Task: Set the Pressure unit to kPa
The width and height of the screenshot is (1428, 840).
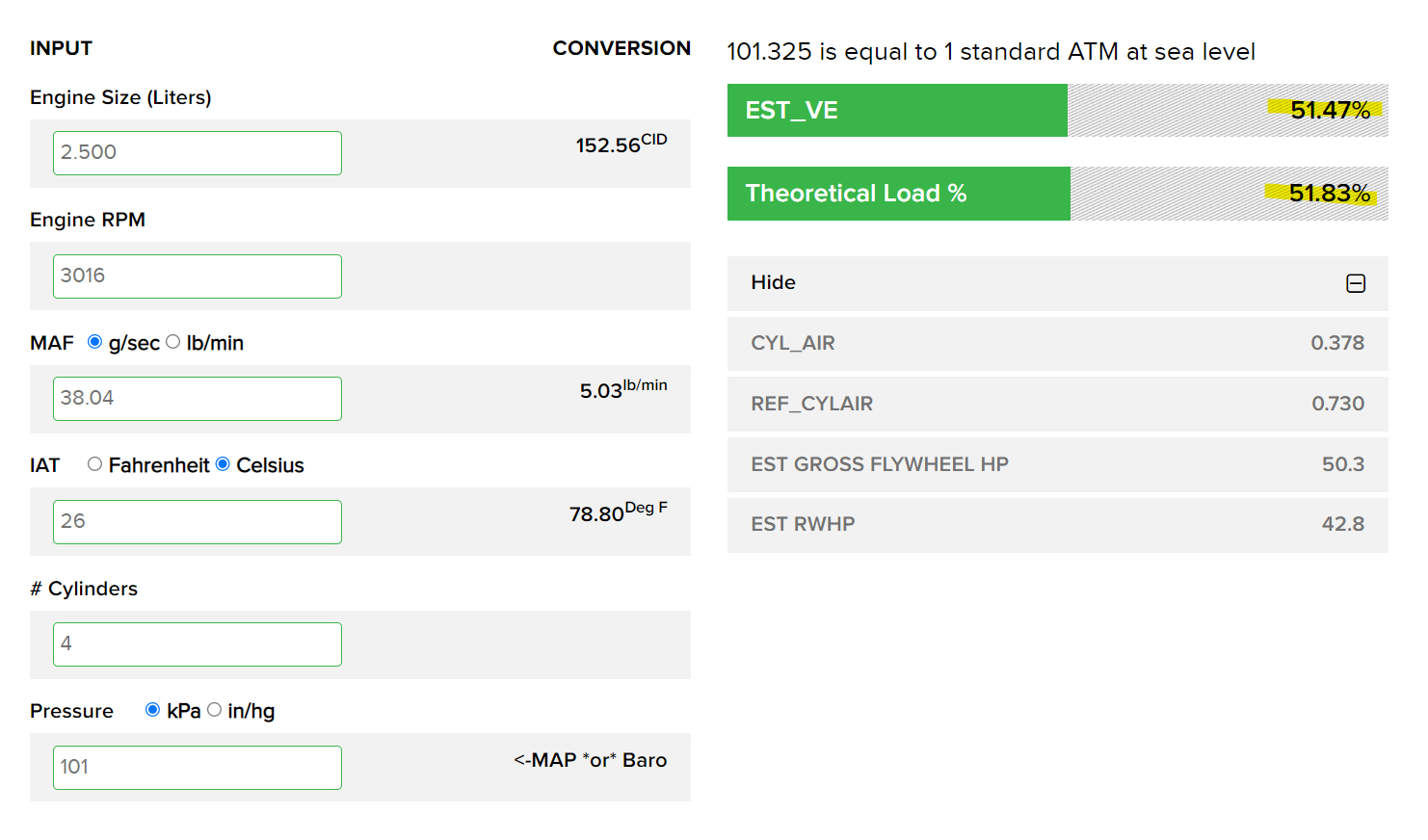Action: coord(153,710)
